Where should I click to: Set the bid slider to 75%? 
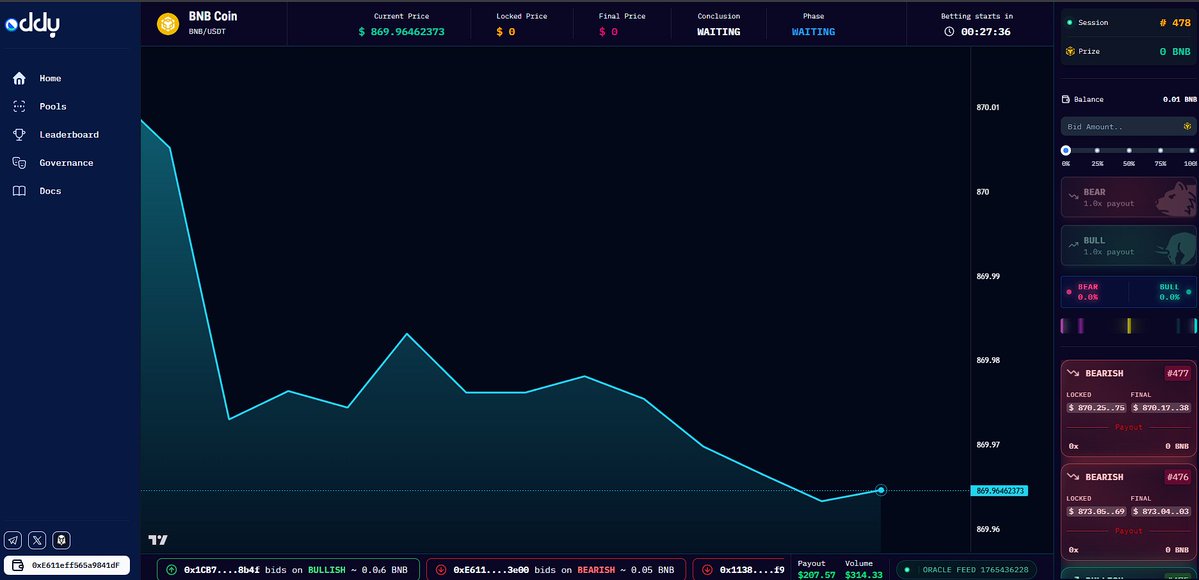click(1160, 151)
